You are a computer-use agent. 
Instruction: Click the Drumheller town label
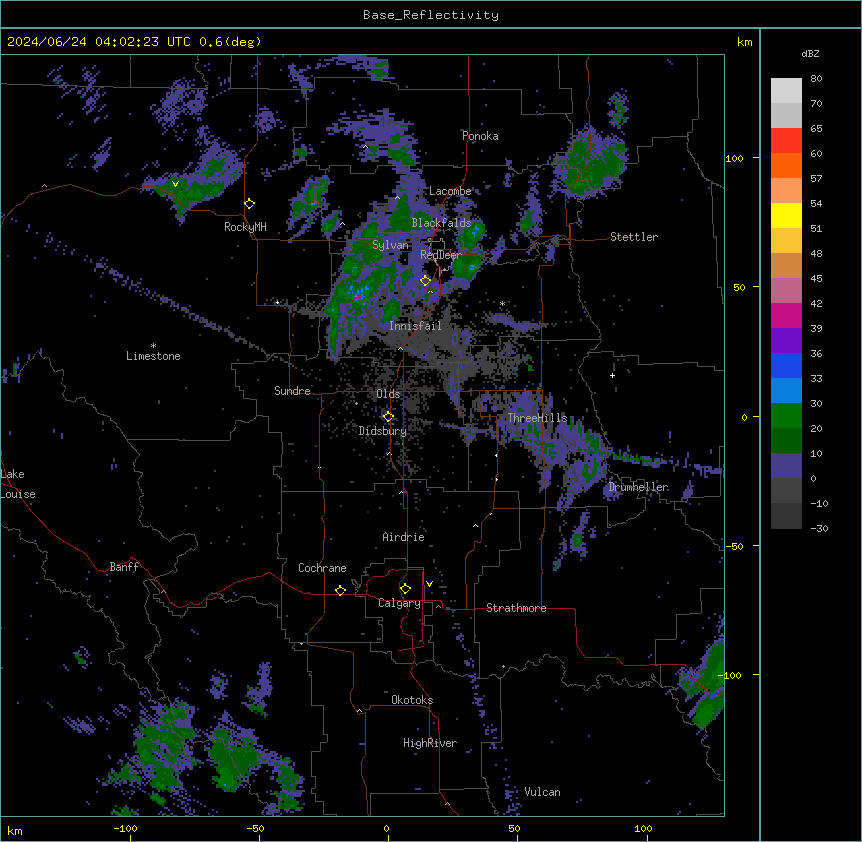638,487
